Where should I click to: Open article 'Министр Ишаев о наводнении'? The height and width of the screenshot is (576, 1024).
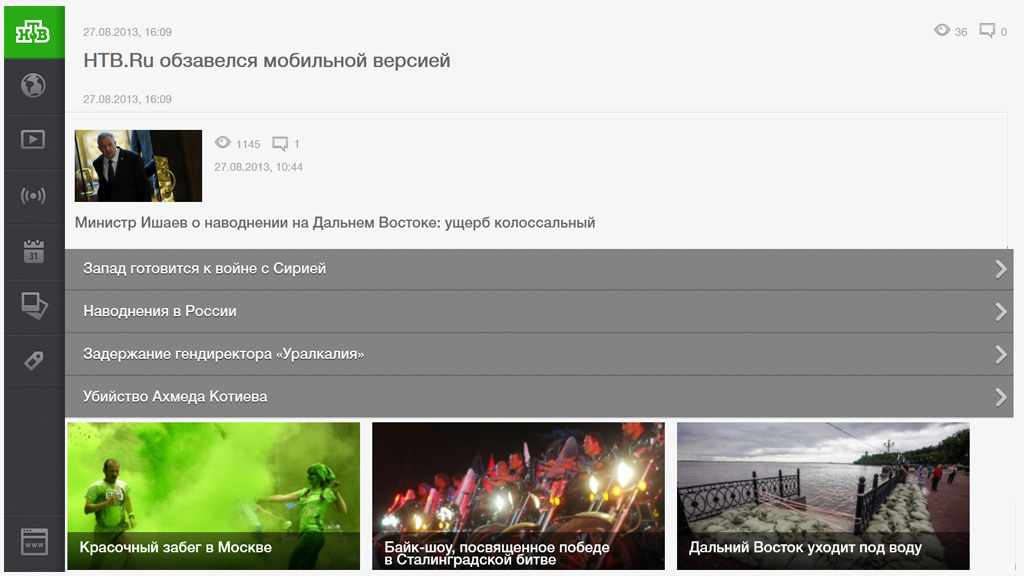335,222
